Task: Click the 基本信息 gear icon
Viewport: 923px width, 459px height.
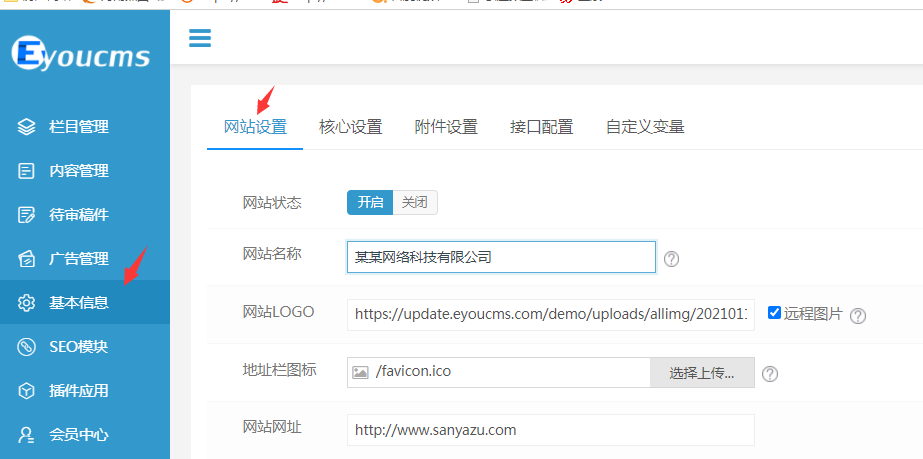Action: pyautogui.click(x=27, y=303)
